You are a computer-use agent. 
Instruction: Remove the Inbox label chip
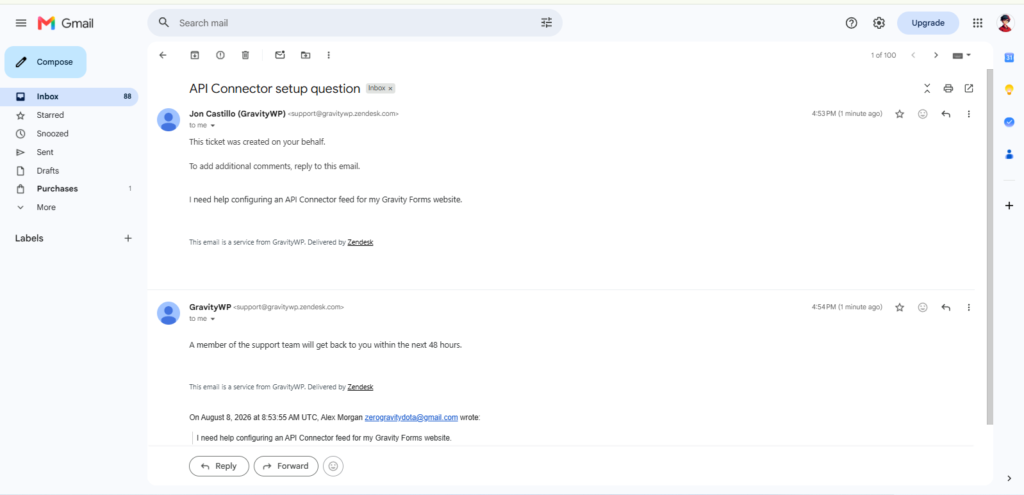pyautogui.click(x=391, y=88)
